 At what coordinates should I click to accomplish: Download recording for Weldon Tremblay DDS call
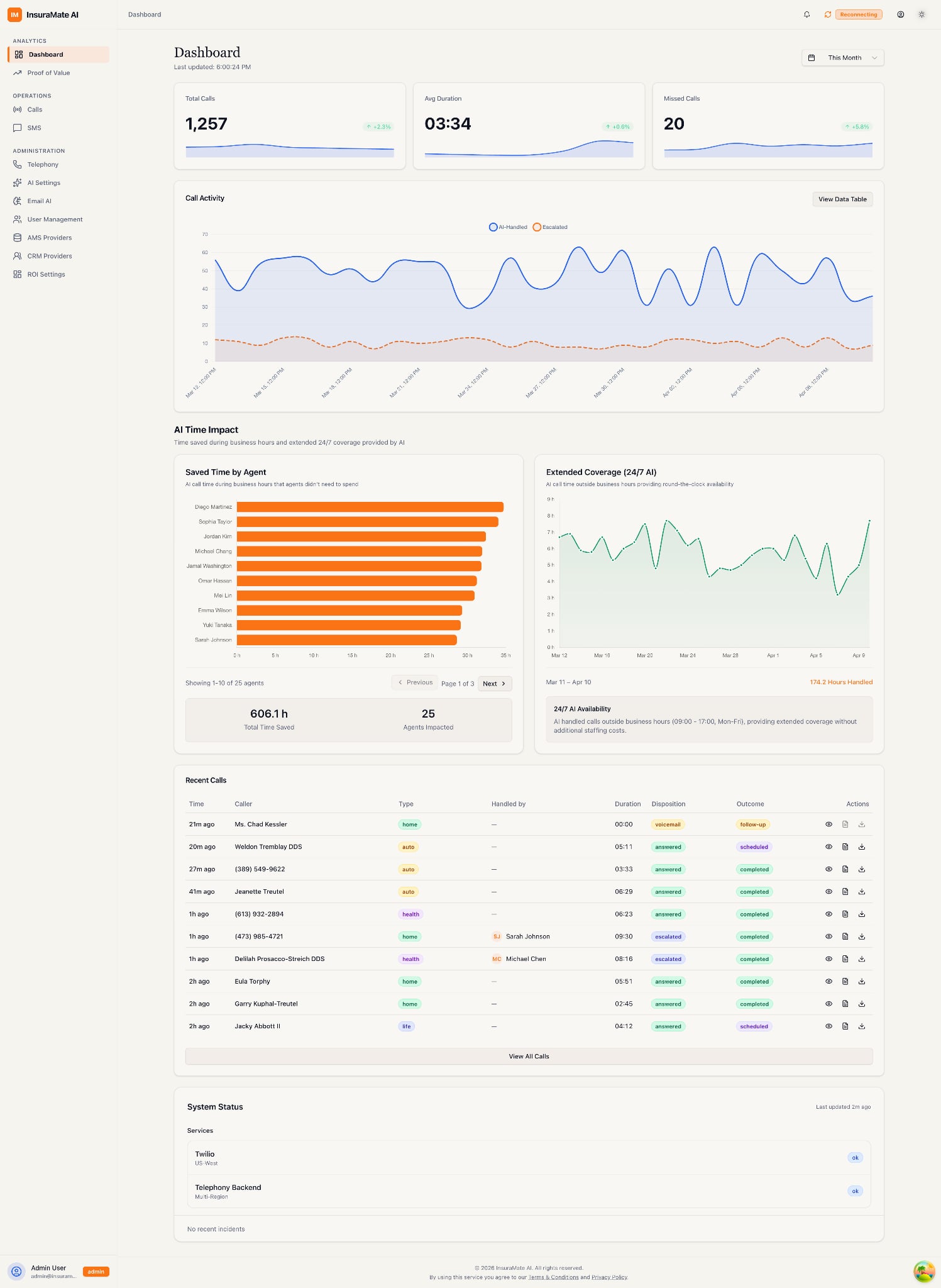(862, 847)
